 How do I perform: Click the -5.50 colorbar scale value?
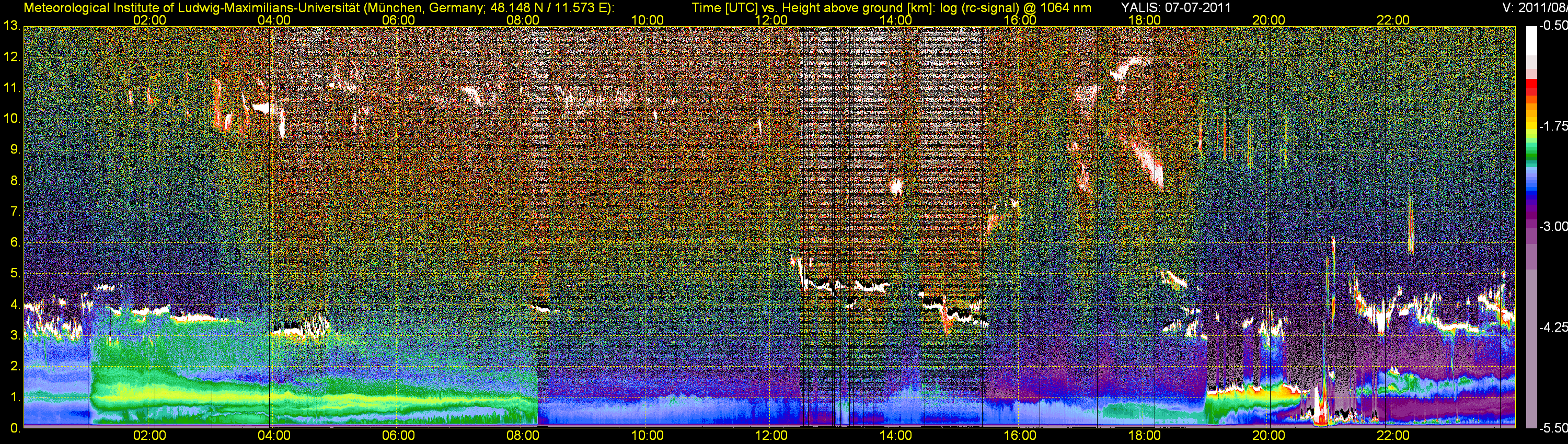1553,428
